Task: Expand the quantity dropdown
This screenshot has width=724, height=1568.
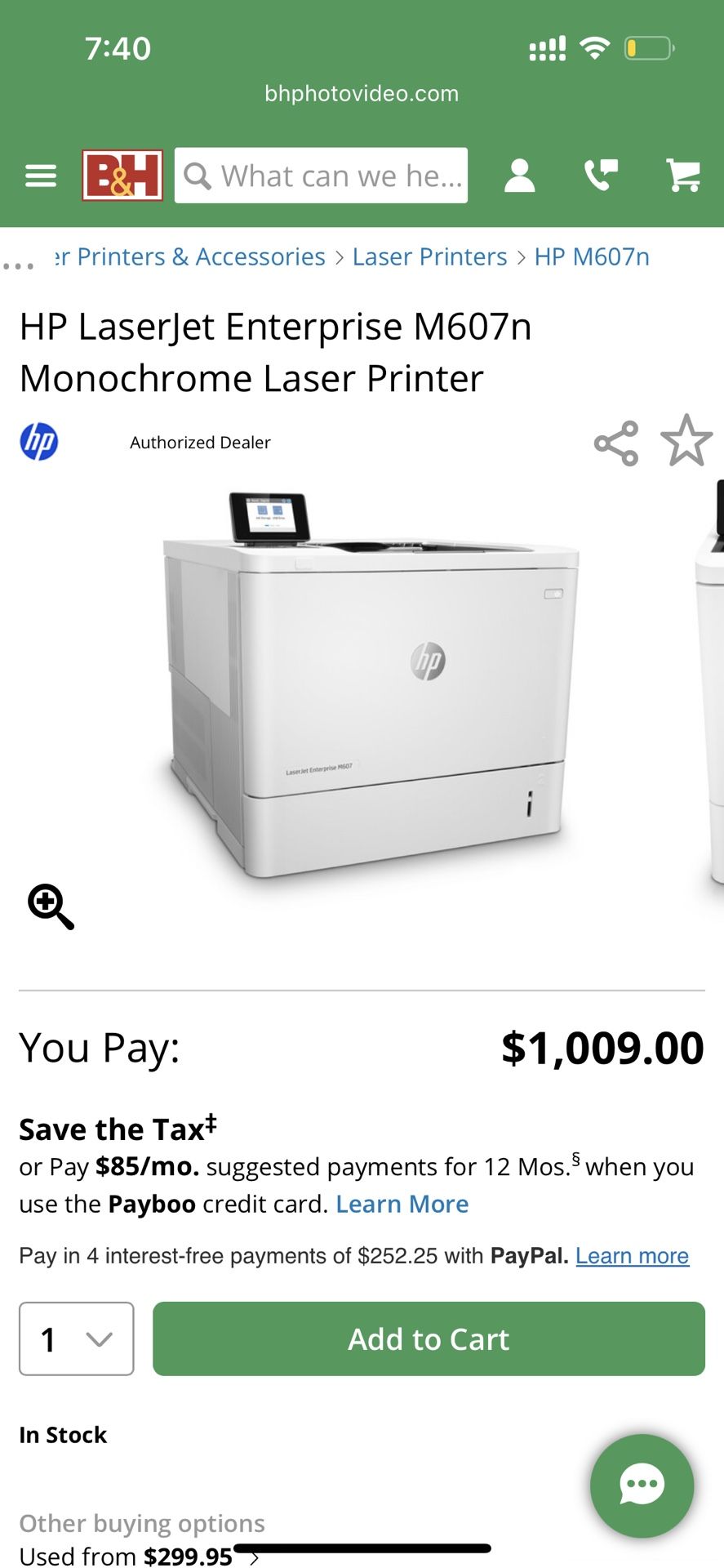Action: point(77,1339)
